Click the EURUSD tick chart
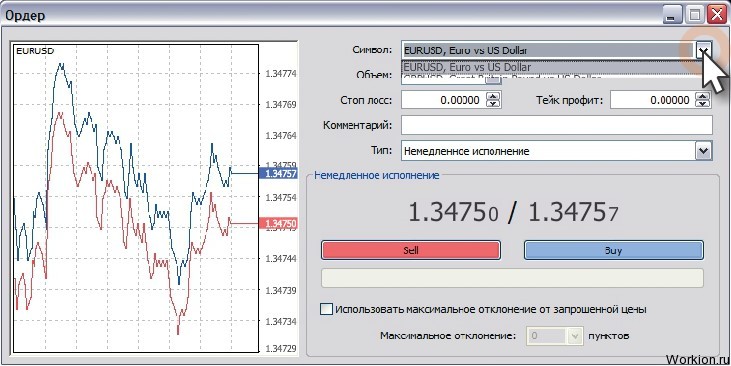This screenshot has height=366, width=731. pyautogui.click(x=135, y=198)
